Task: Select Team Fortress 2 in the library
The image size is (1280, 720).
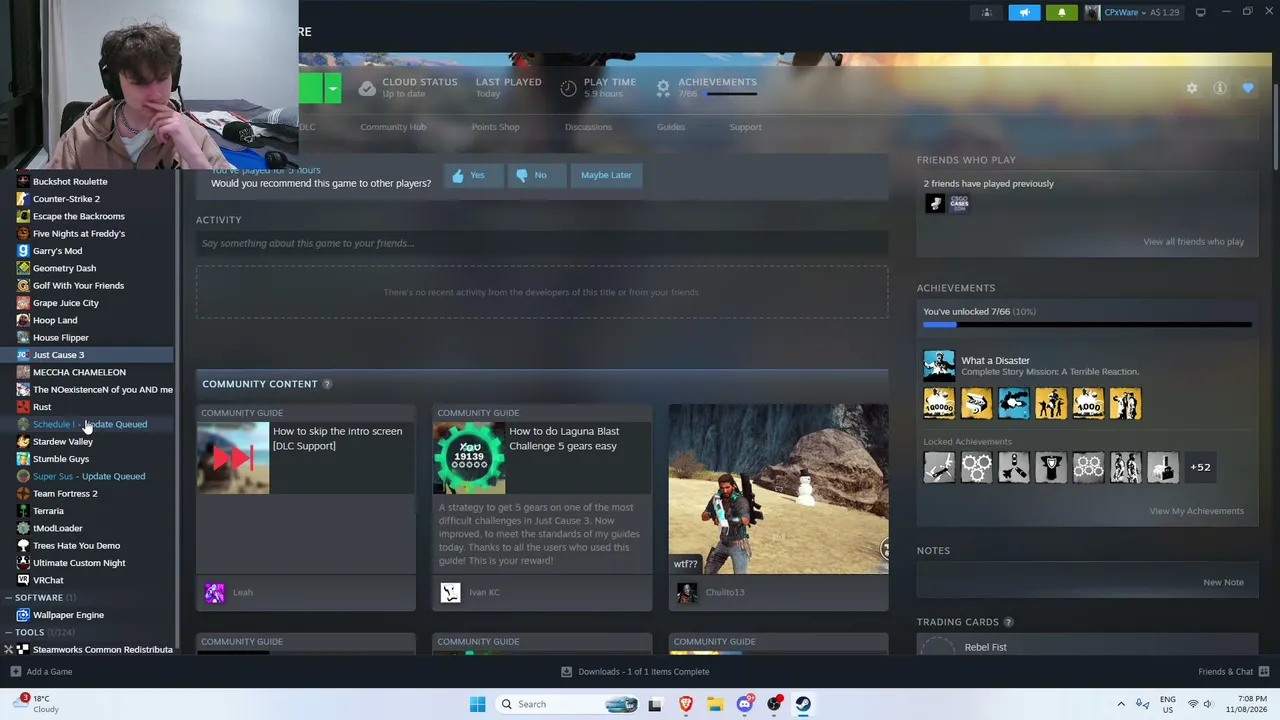Action: (x=65, y=494)
